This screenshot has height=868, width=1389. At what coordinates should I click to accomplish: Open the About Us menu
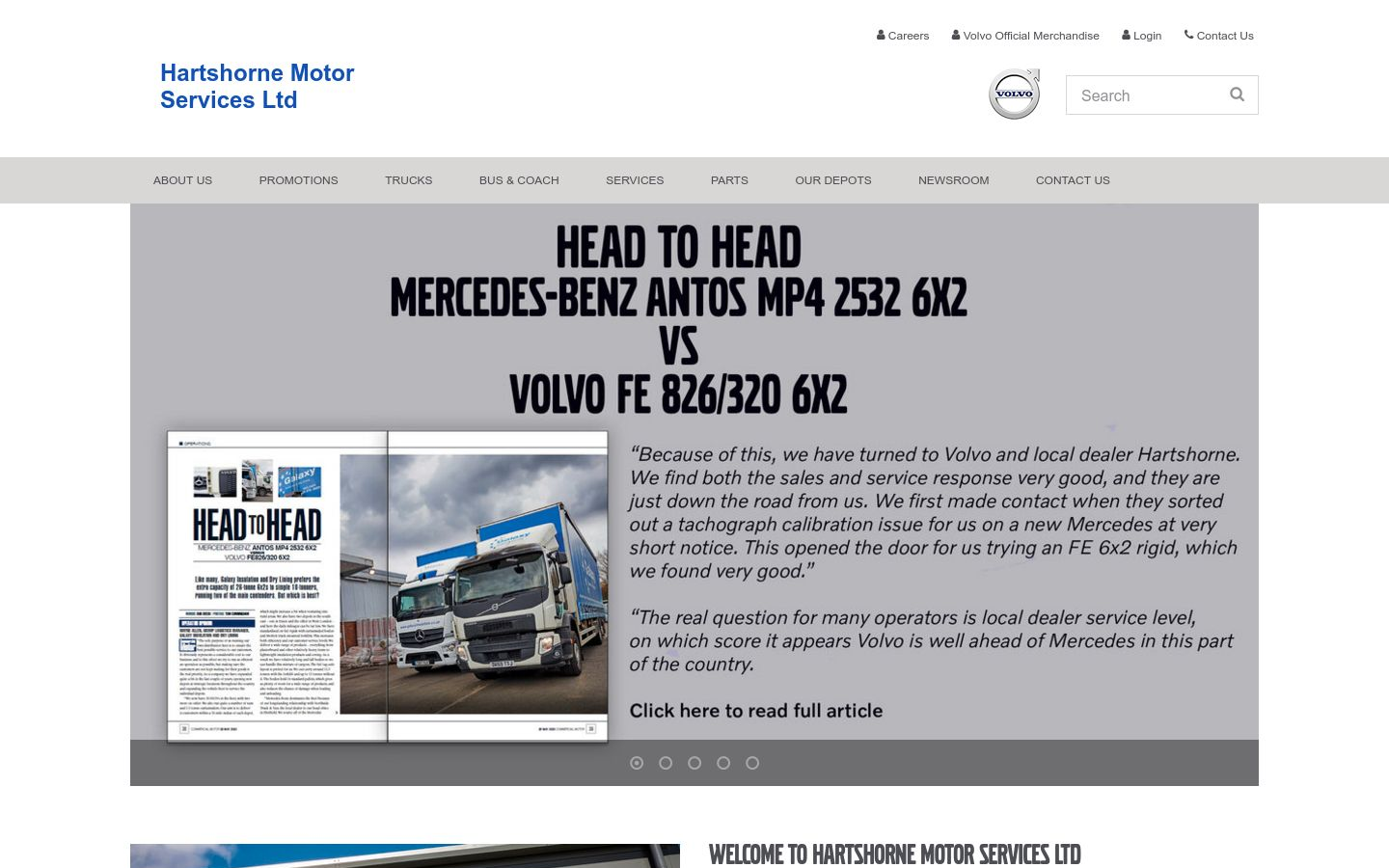pos(182,180)
